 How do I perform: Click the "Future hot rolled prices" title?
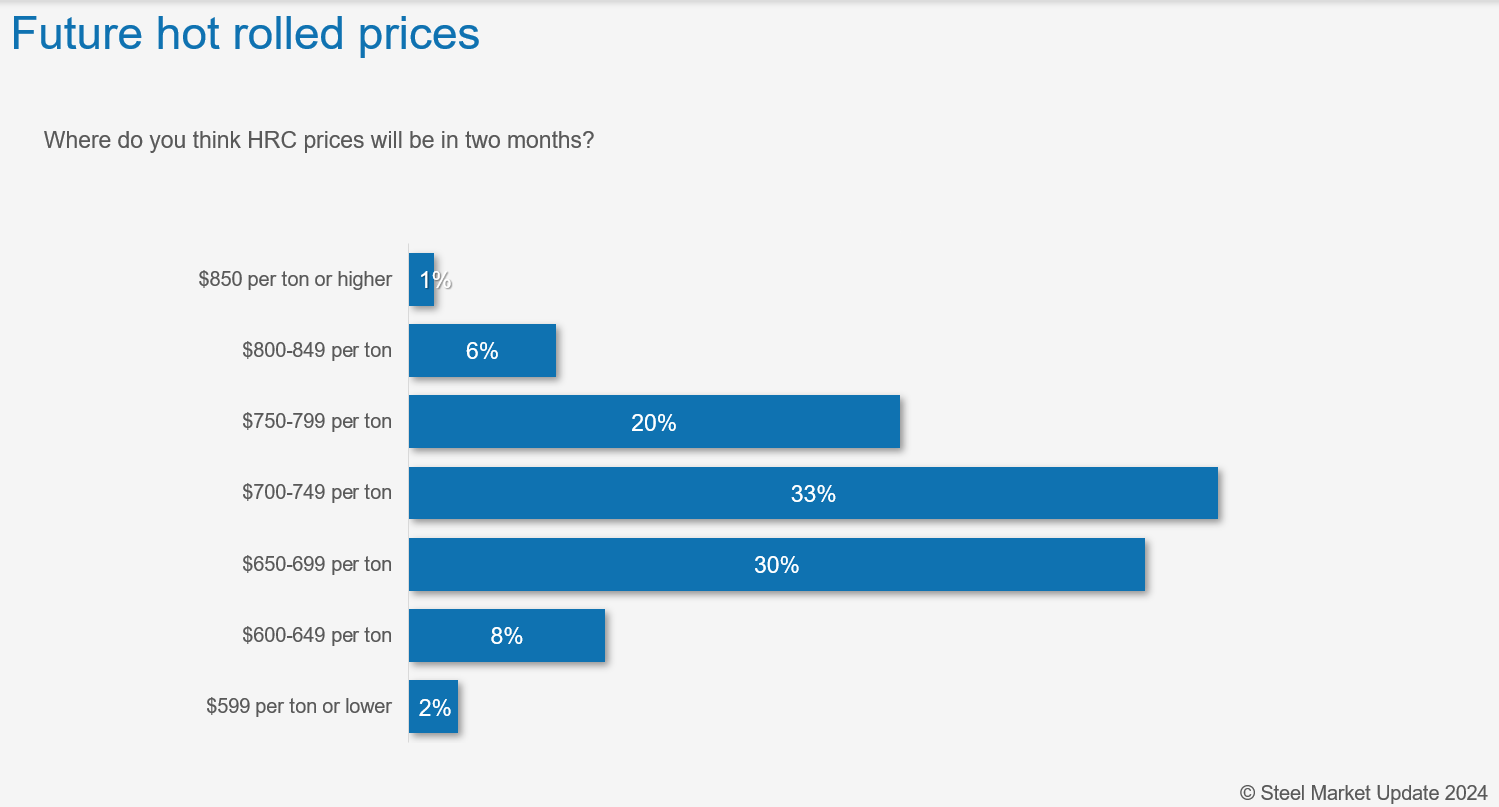coord(245,34)
